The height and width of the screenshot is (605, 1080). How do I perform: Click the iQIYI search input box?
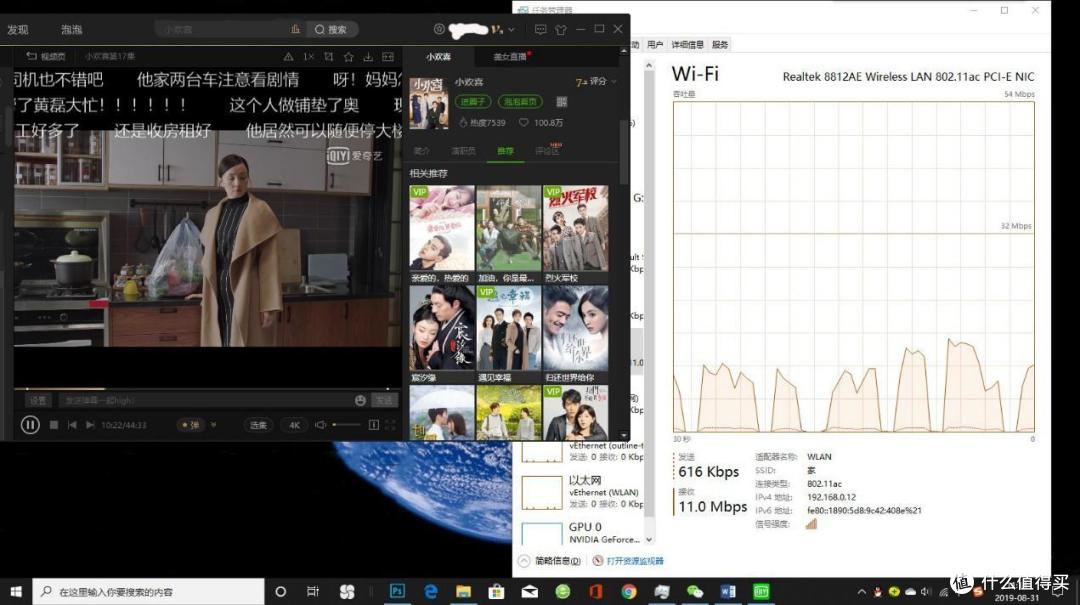point(222,30)
